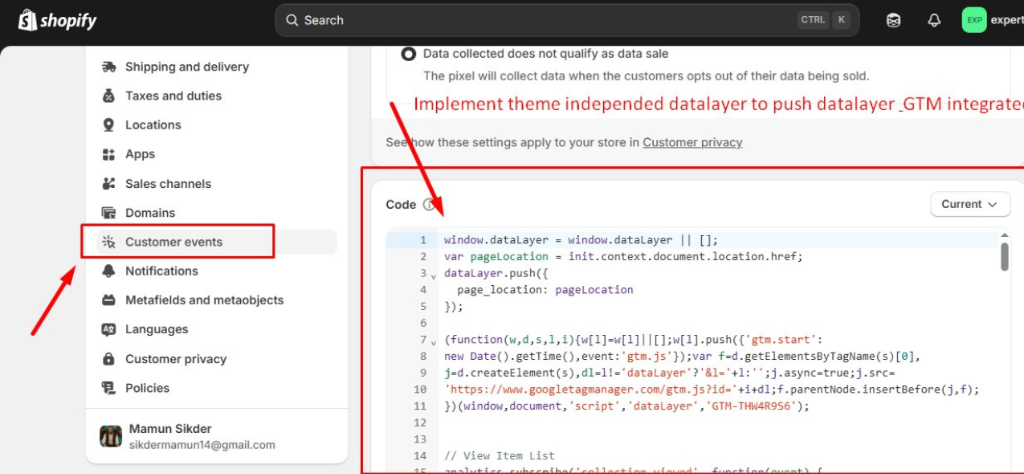The width and height of the screenshot is (1024, 474).
Task: Open Domains settings
Action: (150, 213)
